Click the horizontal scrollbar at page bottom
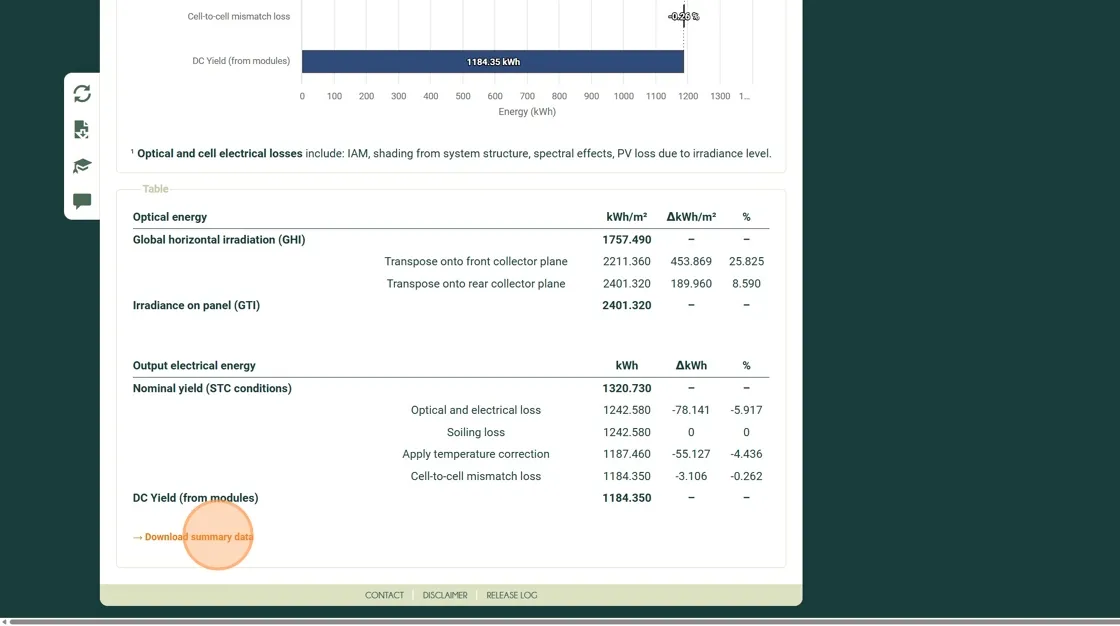This screenshot has height=626, width=1120. (560, 621)
